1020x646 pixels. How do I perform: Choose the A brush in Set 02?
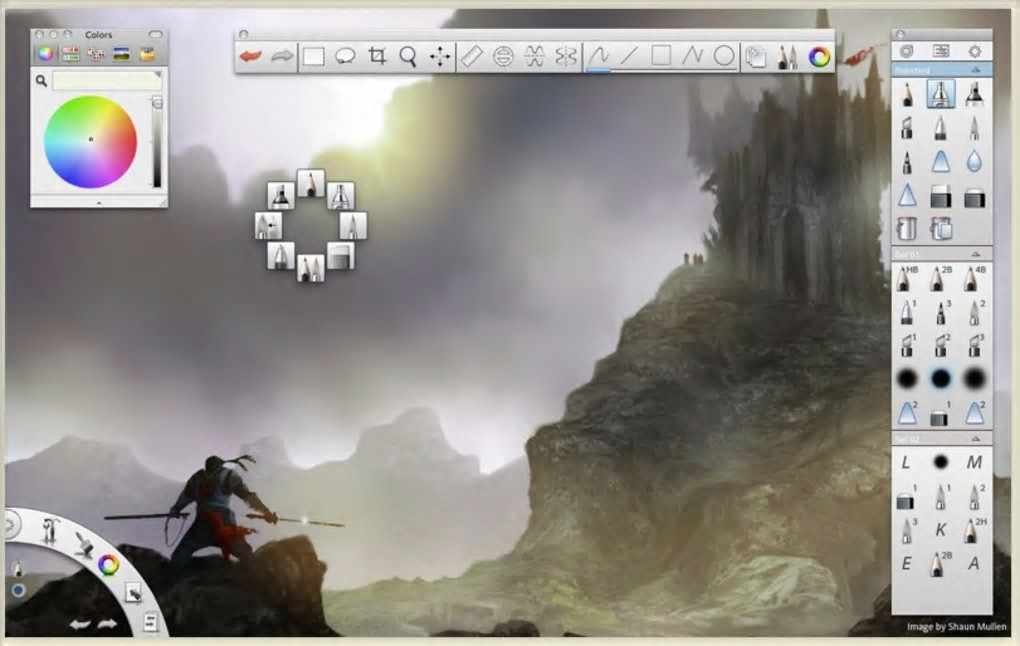974,563
